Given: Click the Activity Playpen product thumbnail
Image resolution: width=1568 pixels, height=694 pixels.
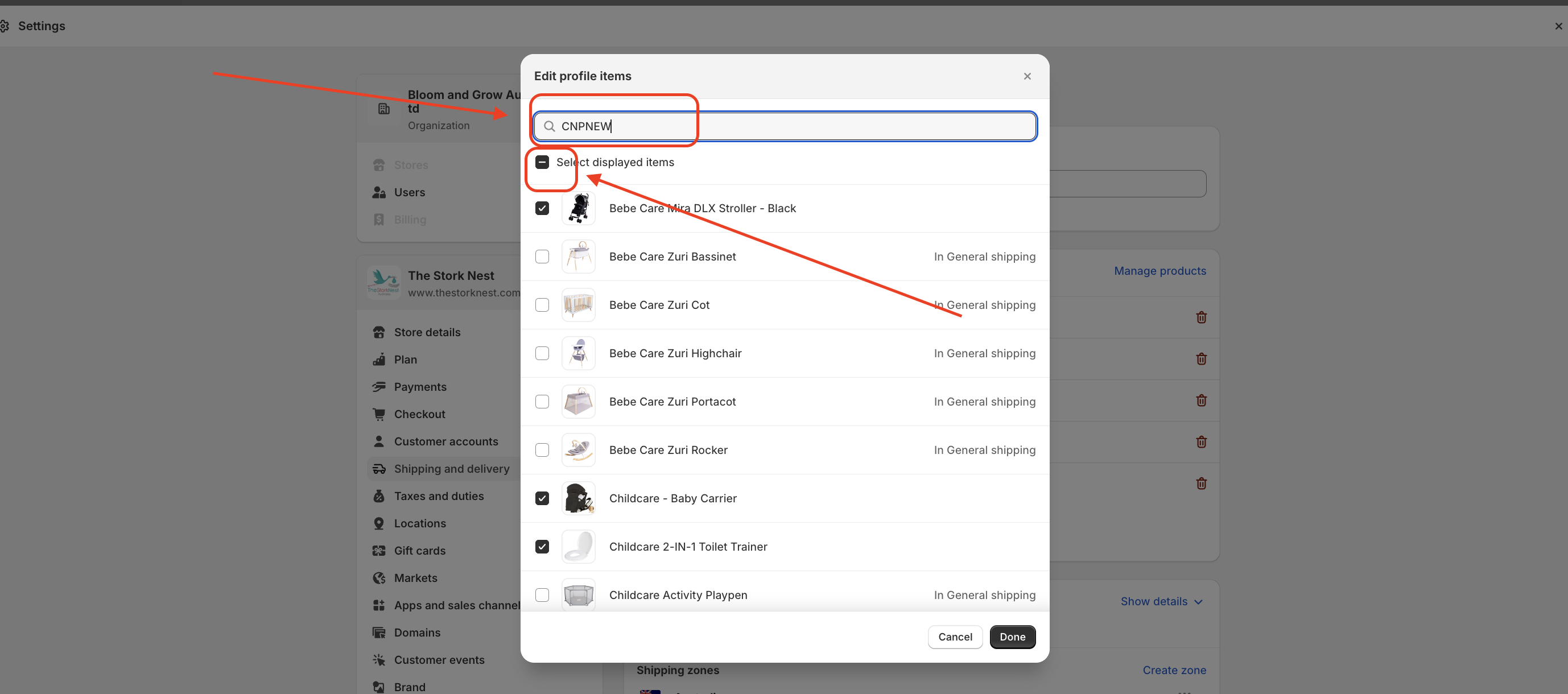Looking at the screenshot, I should (x=578, y=595).
